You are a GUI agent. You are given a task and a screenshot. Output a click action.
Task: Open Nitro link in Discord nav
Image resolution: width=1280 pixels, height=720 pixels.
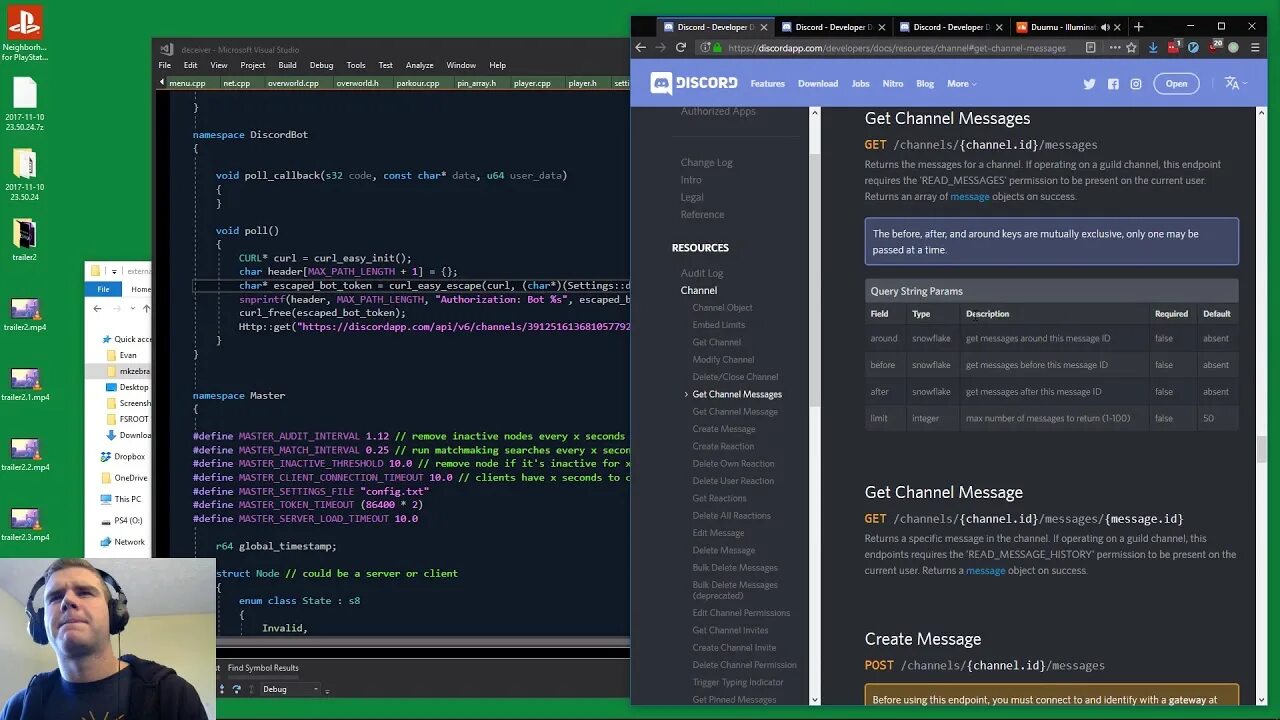pyautogui.click(x=892, y=84)
